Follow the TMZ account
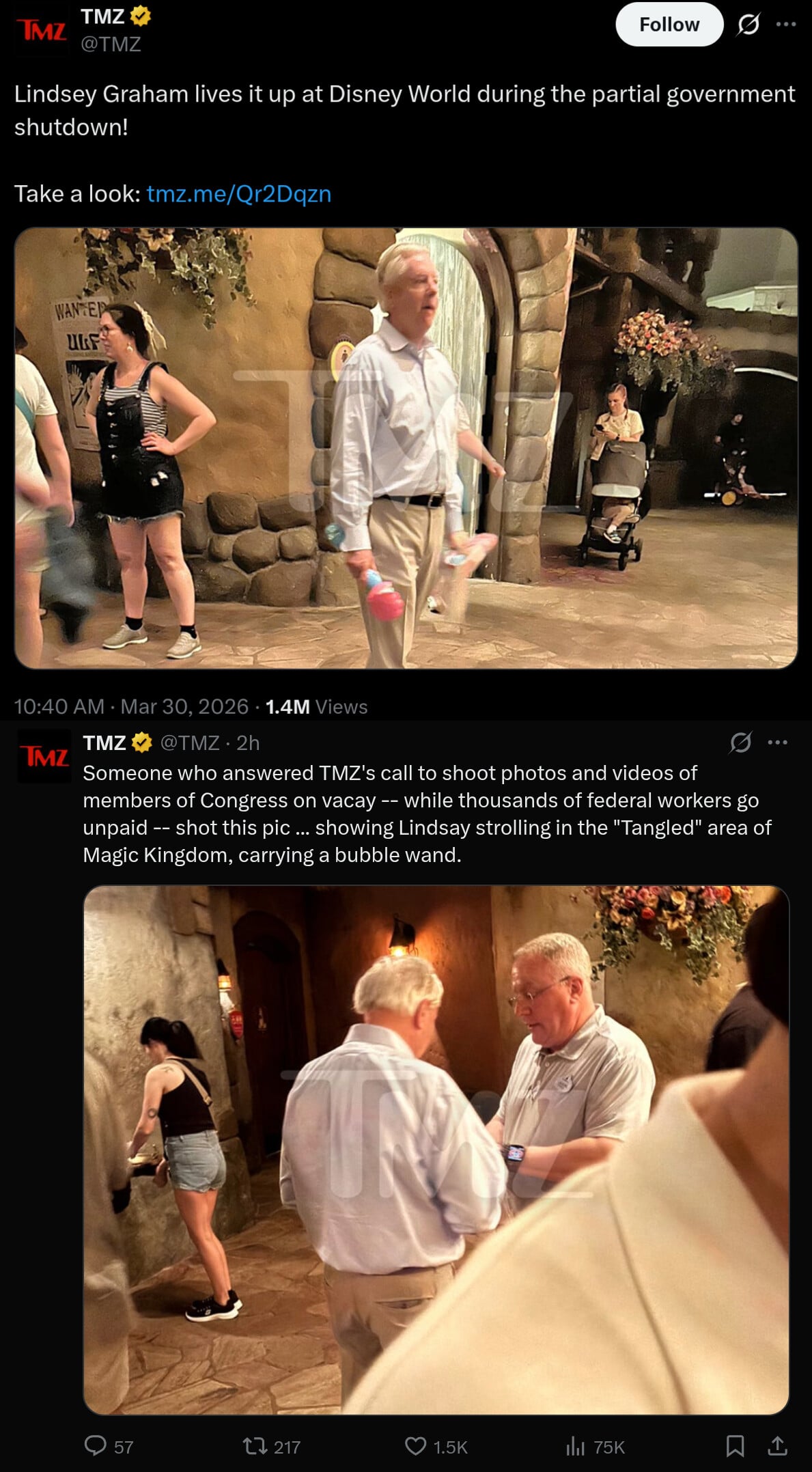 669,25
